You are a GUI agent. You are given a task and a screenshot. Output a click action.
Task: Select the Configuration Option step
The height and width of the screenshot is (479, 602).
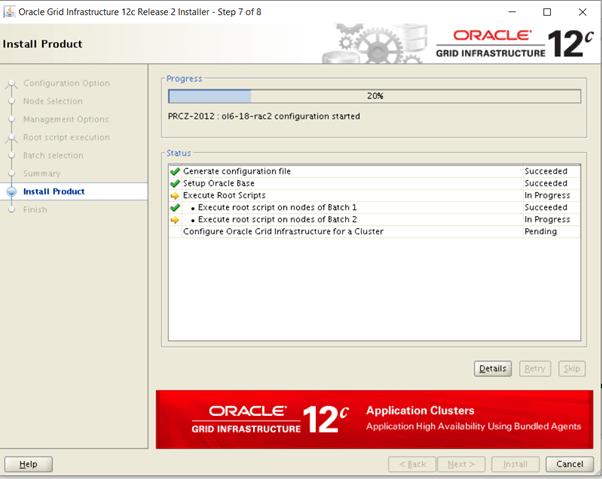(x=66, y=83)
